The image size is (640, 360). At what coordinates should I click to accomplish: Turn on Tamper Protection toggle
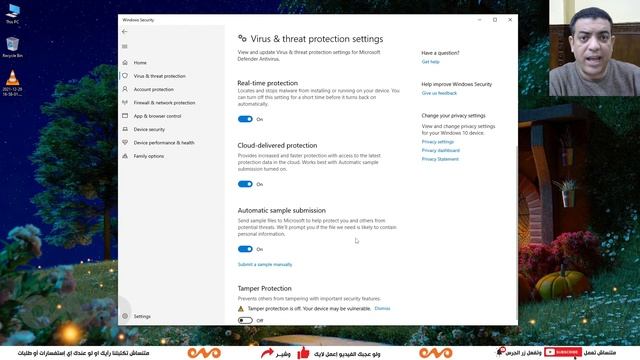245,320
